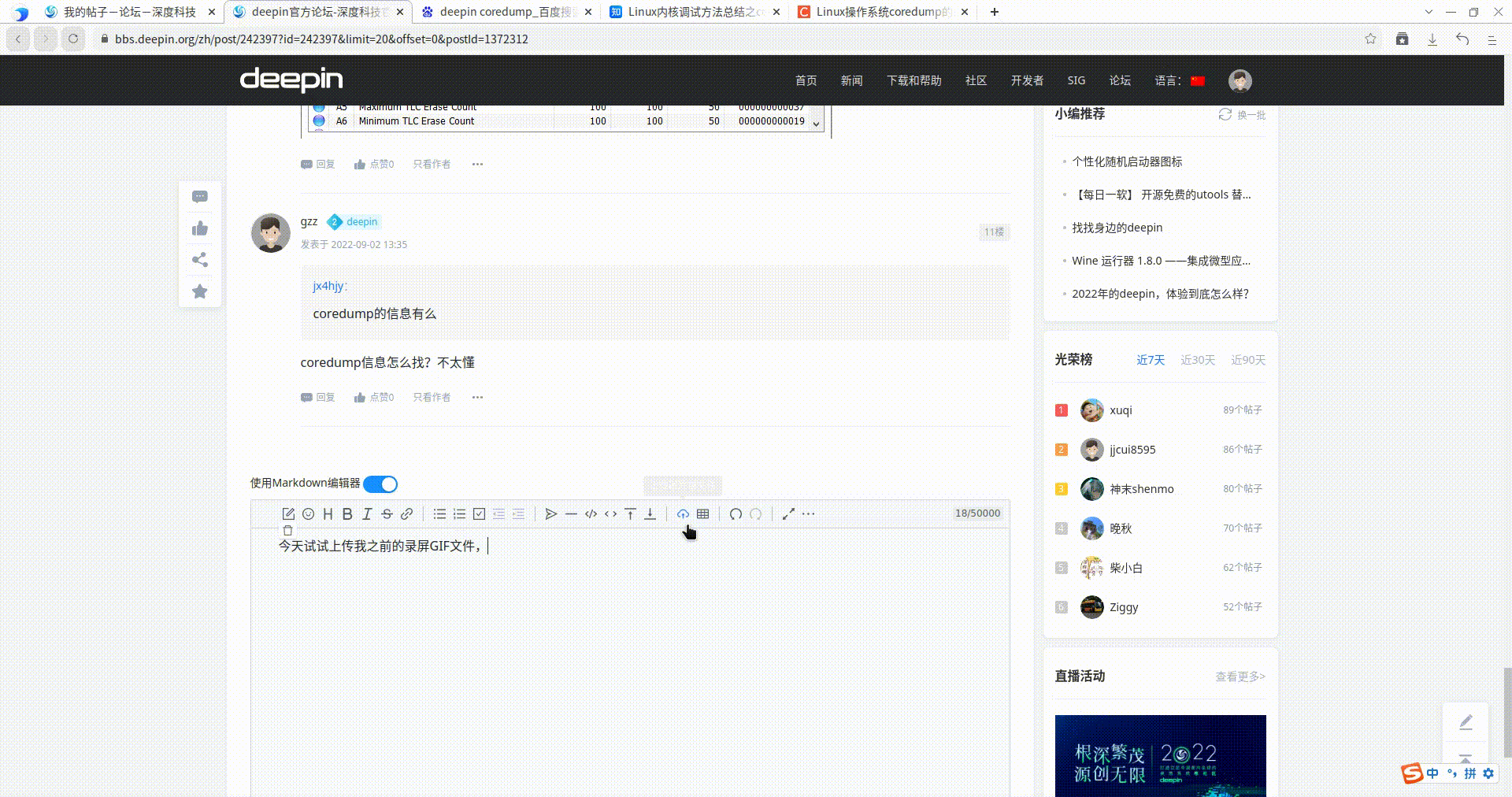The image size is (1512, 797).
Task: Open the more actions menu under gzz's reply
Action: pos(477,397)
